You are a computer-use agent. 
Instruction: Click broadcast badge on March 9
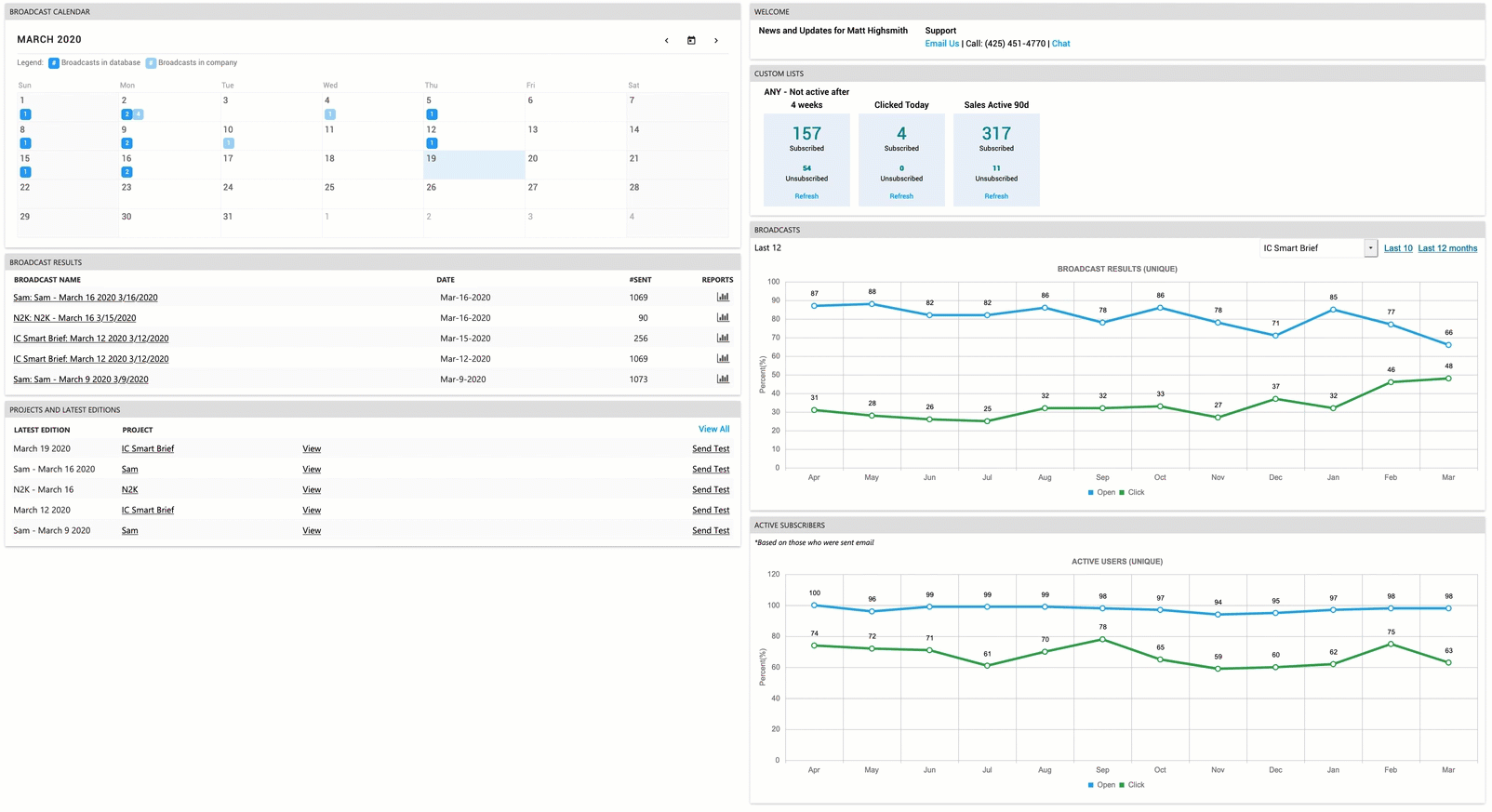127,143
